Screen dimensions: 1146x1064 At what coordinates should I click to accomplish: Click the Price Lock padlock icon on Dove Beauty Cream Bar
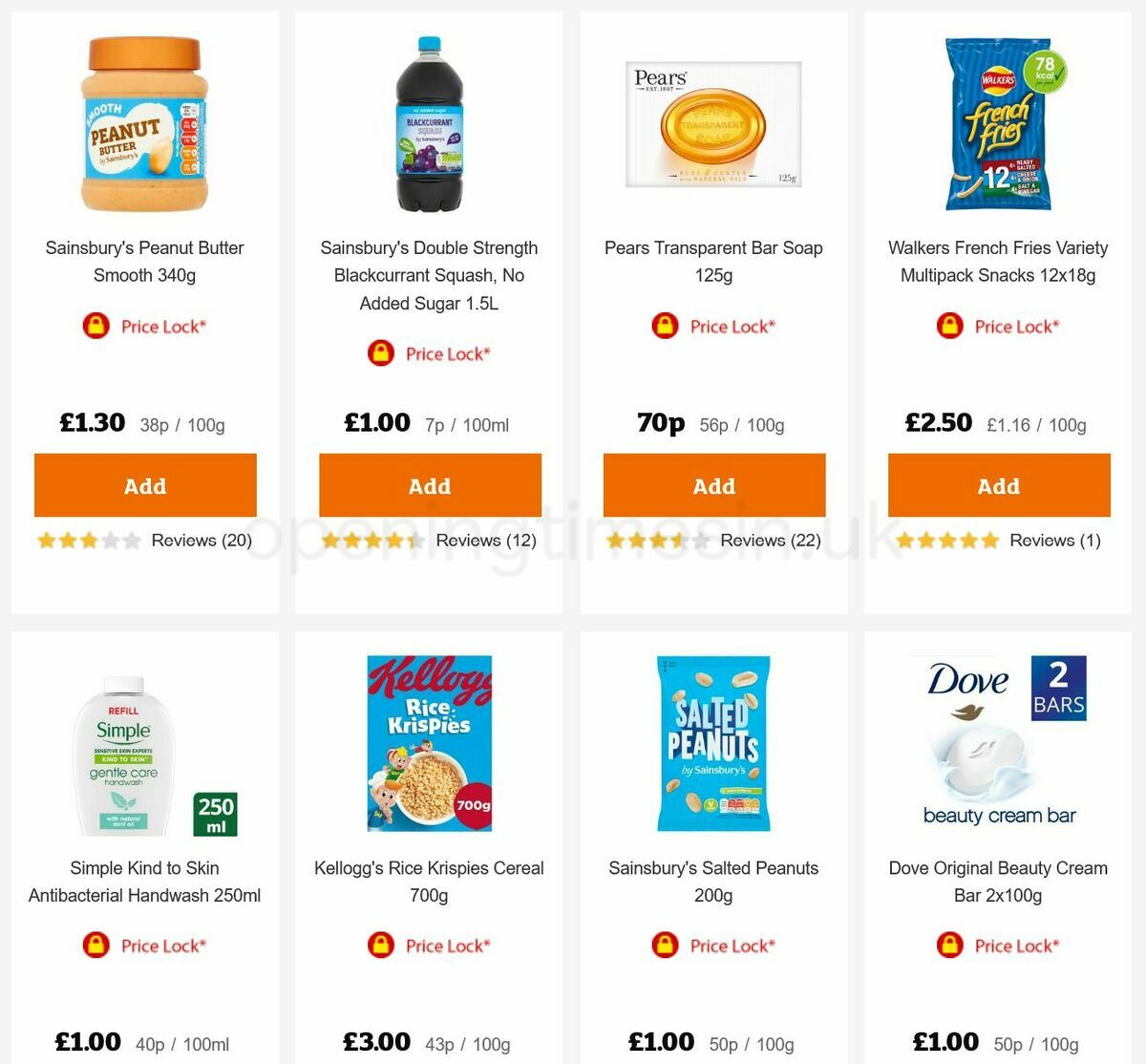pos(948,946)
